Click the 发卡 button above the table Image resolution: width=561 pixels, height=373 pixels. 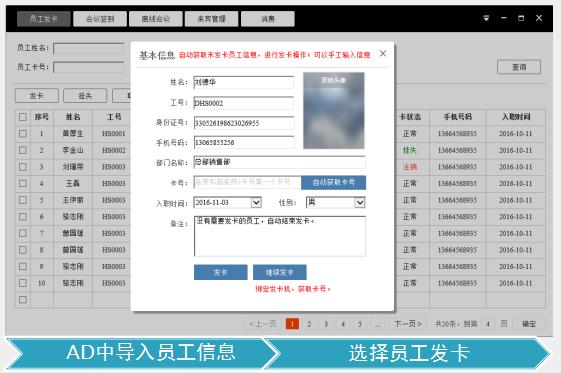coord(36,95)
